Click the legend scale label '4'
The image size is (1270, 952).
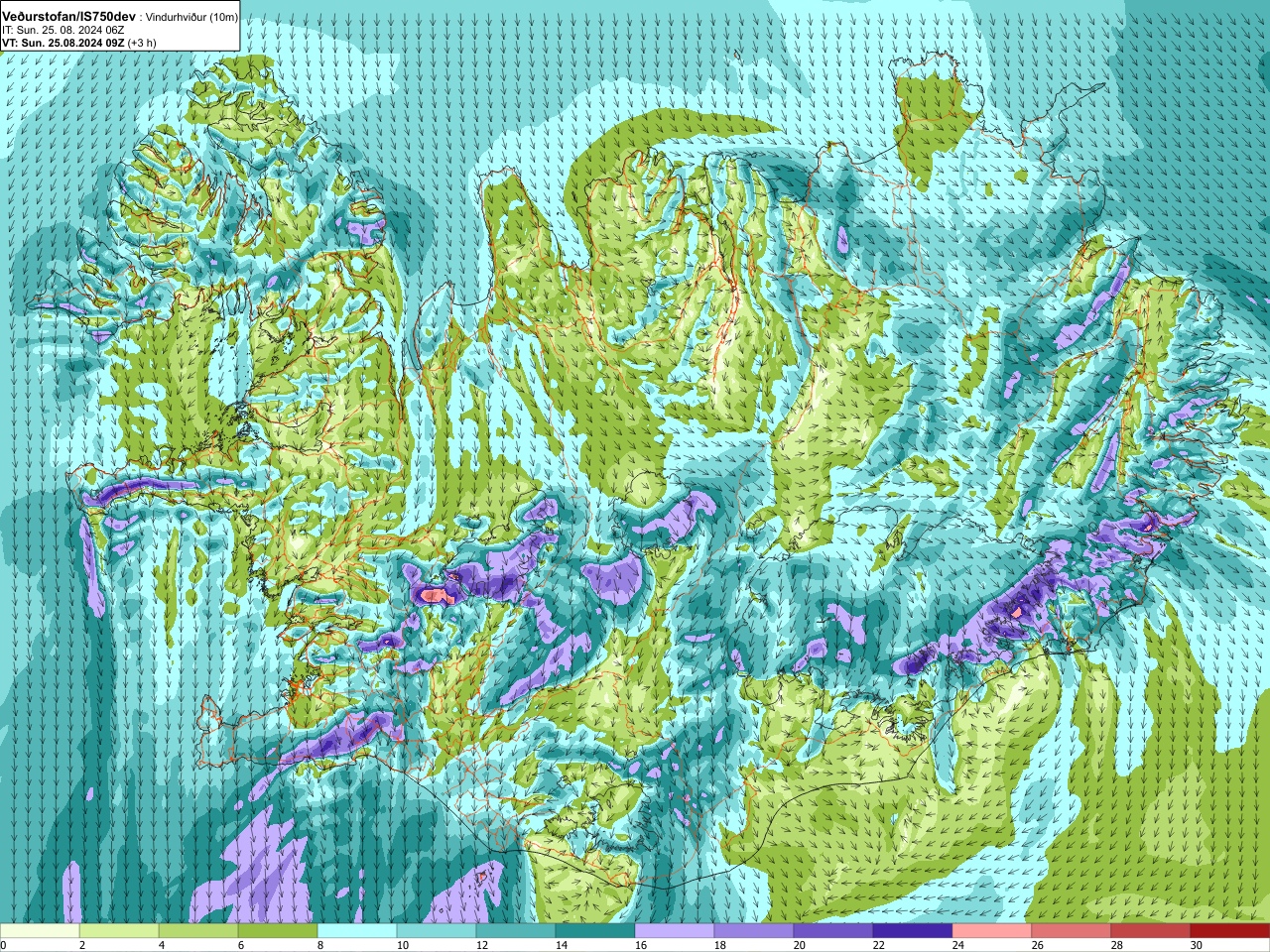point(162,945)
